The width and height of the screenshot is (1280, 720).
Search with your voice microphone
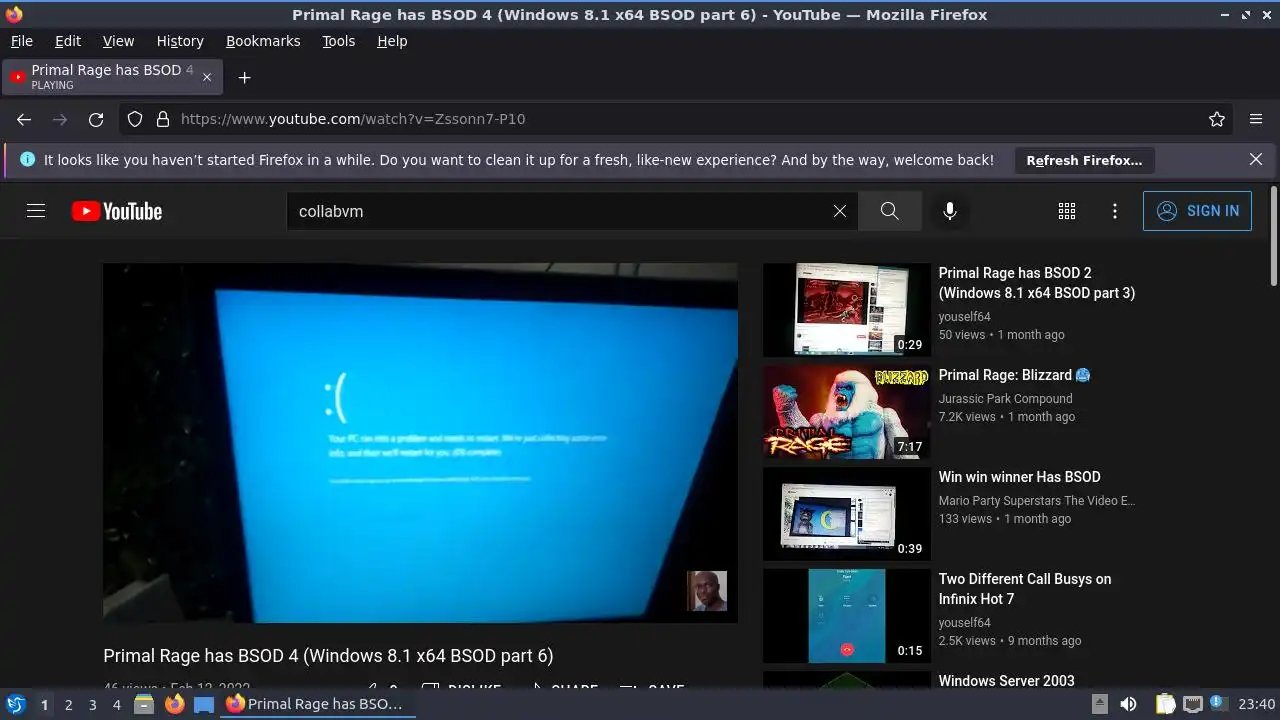click(x=950, y=211)
